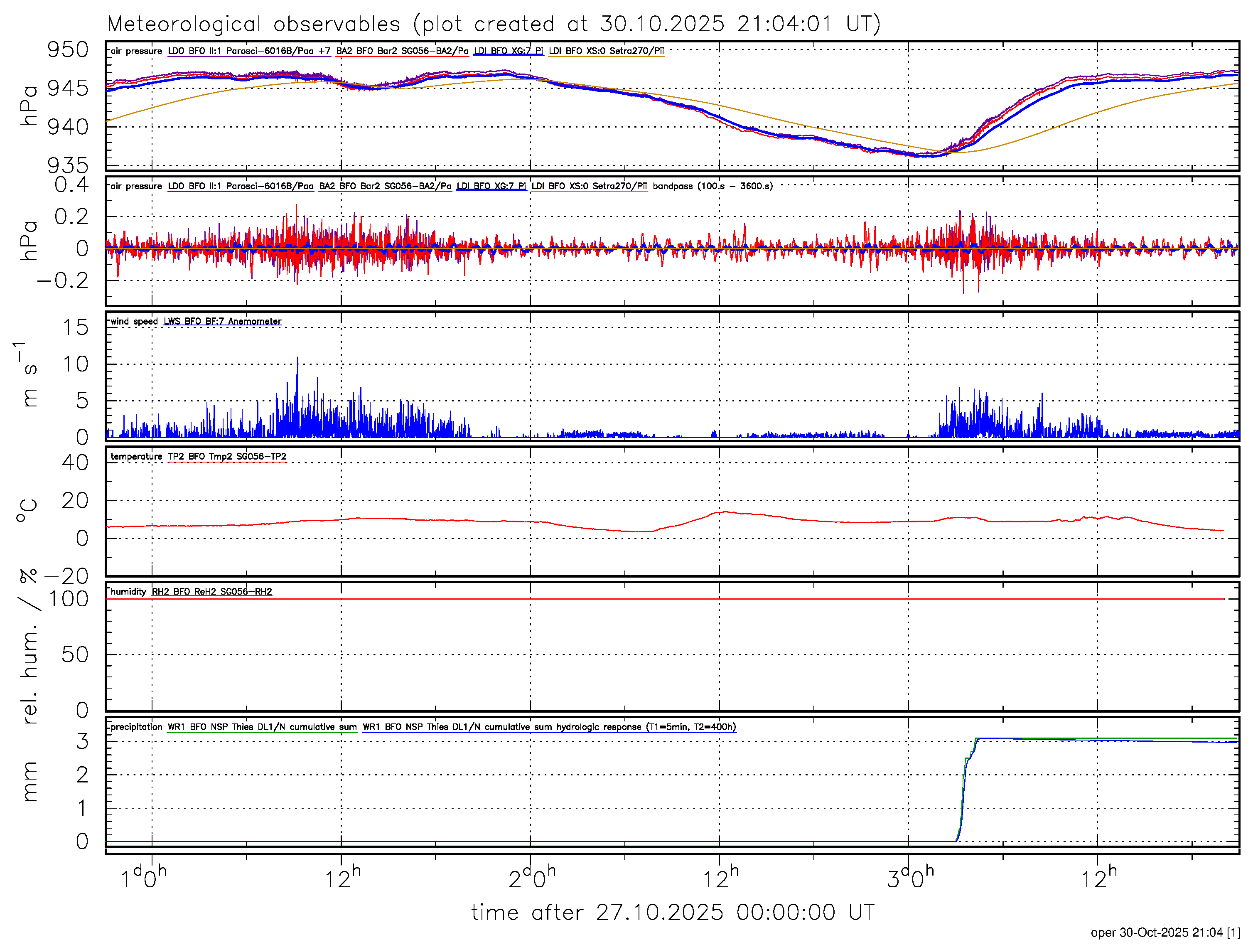This screenshot has height=952, width=1253.
Task: Click the '°C' temperature axis label
Action: click(x=26, y=511)
